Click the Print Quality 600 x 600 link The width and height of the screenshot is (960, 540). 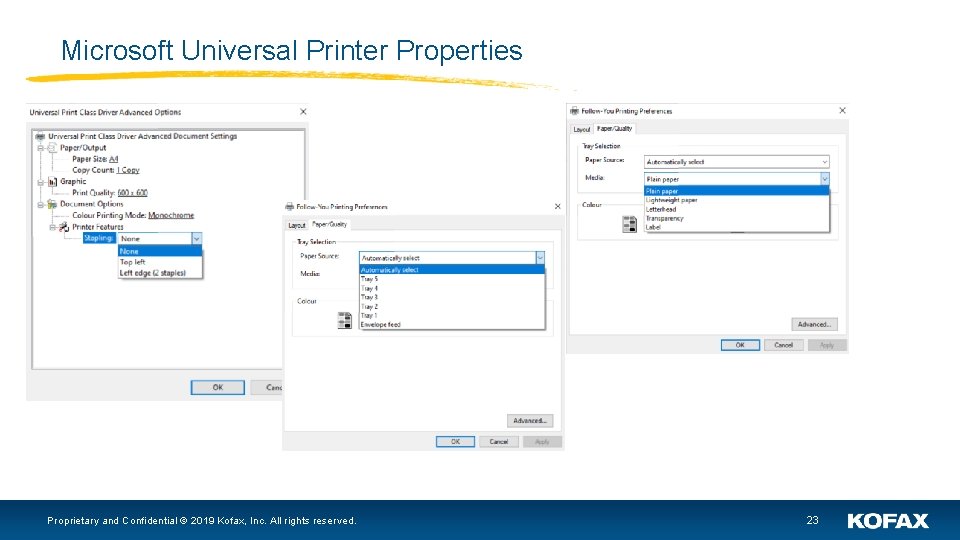(x=132, y=193)
